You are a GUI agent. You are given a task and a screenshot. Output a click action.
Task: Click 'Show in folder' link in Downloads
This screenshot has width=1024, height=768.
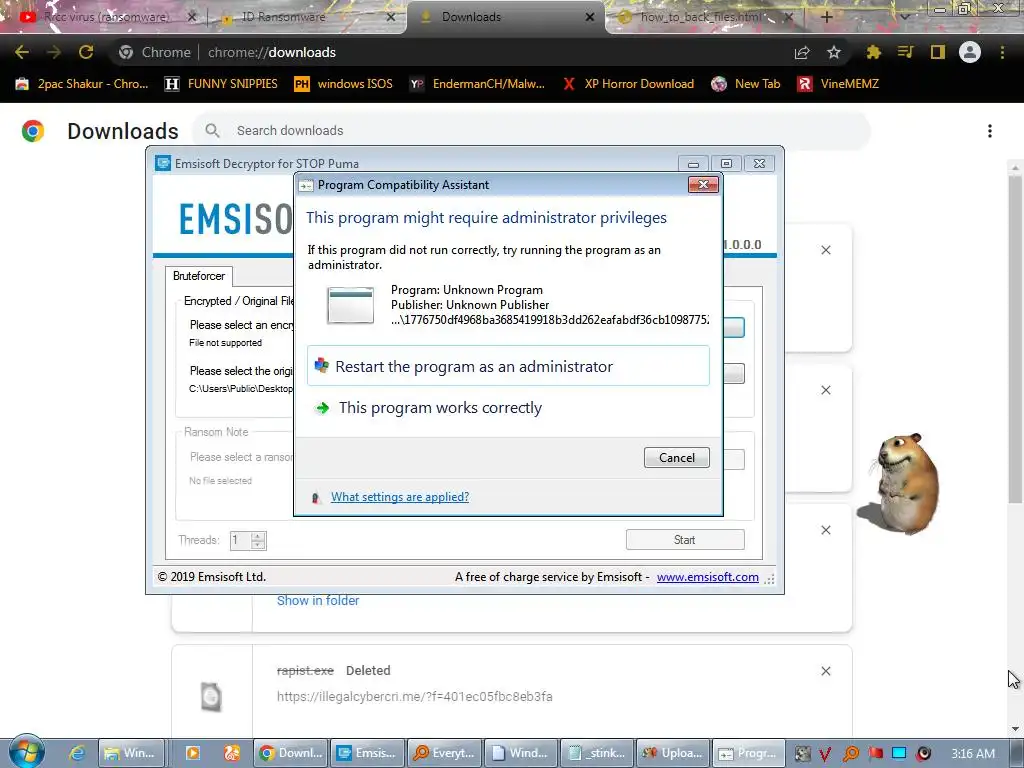coord(318,600)
